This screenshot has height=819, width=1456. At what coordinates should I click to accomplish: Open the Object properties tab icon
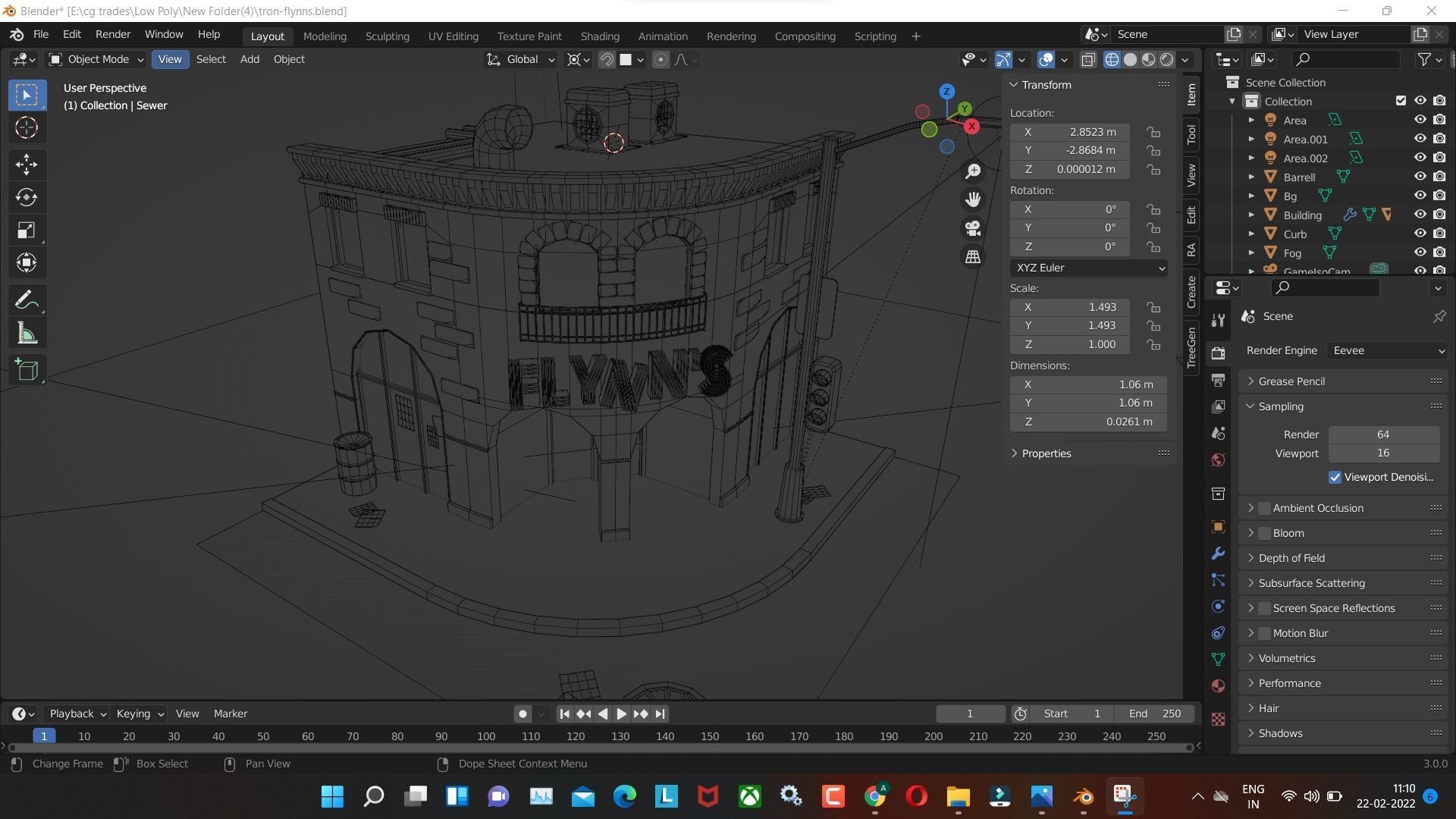point(1218,526)
